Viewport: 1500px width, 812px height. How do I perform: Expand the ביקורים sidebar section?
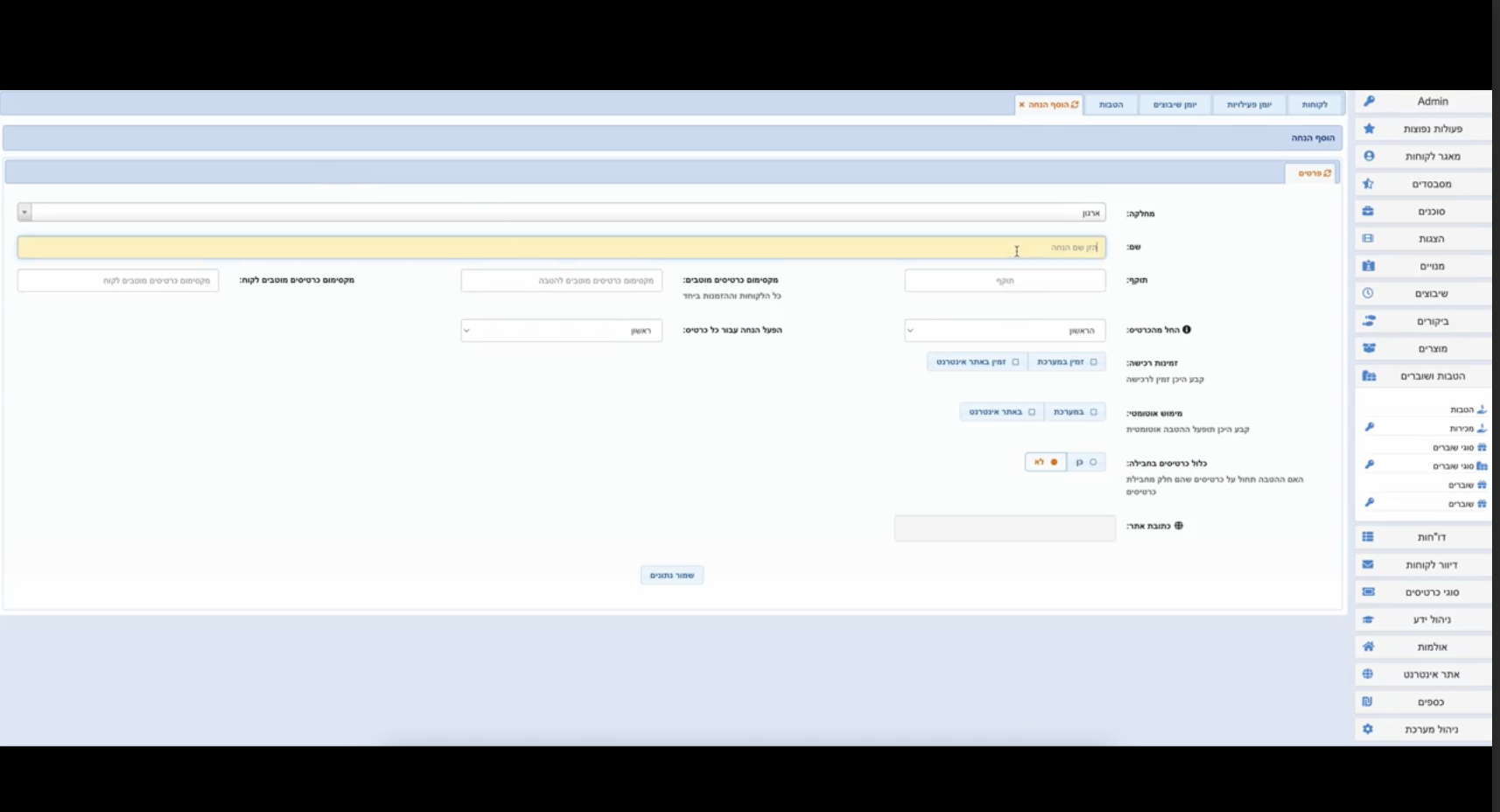click(1423, 321)
